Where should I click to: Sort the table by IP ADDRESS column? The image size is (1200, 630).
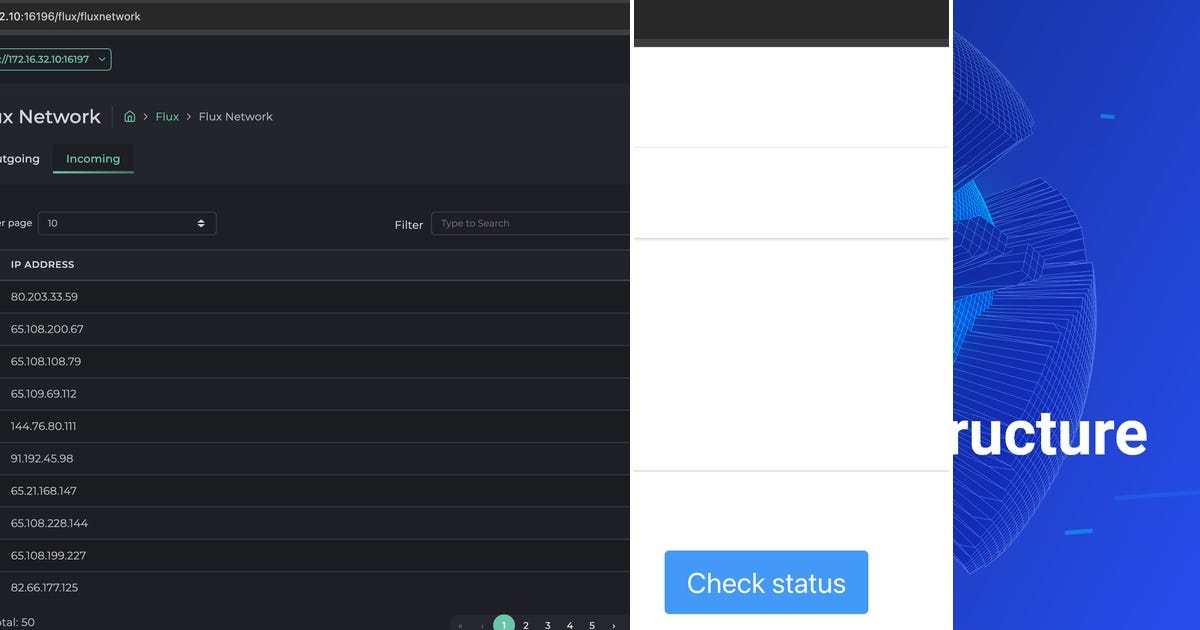tap(42, 264)
